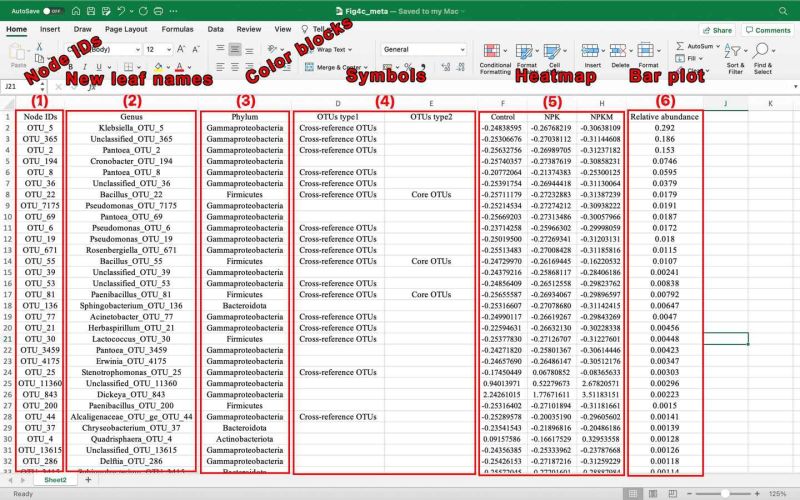Expand the Merge & Center dropdown arrow
800x500 pixels.
[x=365, y=67]
